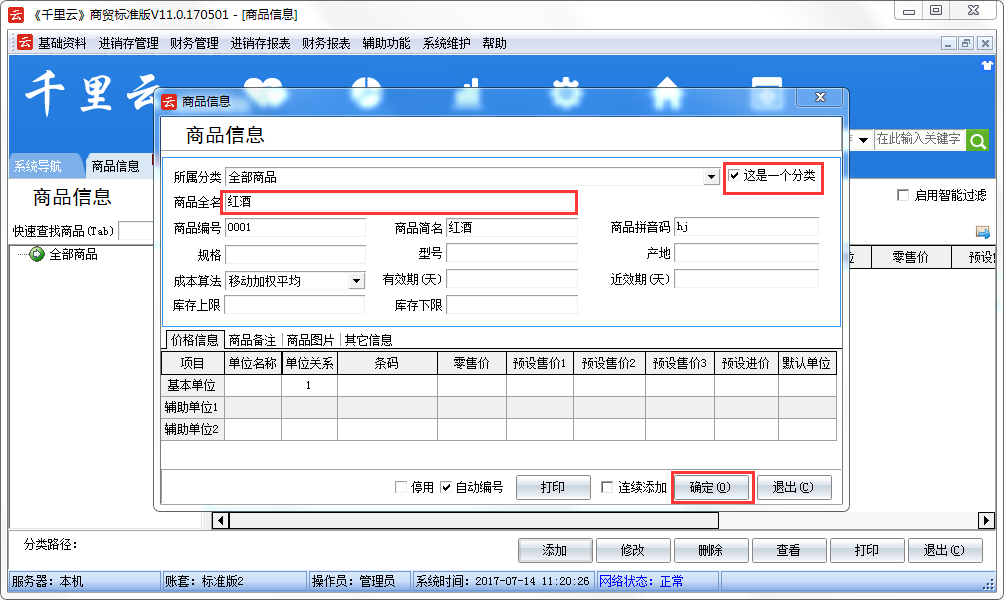Switch to the 商品图片 tab
Screen dimensions: 1004x600
[x=310, y=340]
